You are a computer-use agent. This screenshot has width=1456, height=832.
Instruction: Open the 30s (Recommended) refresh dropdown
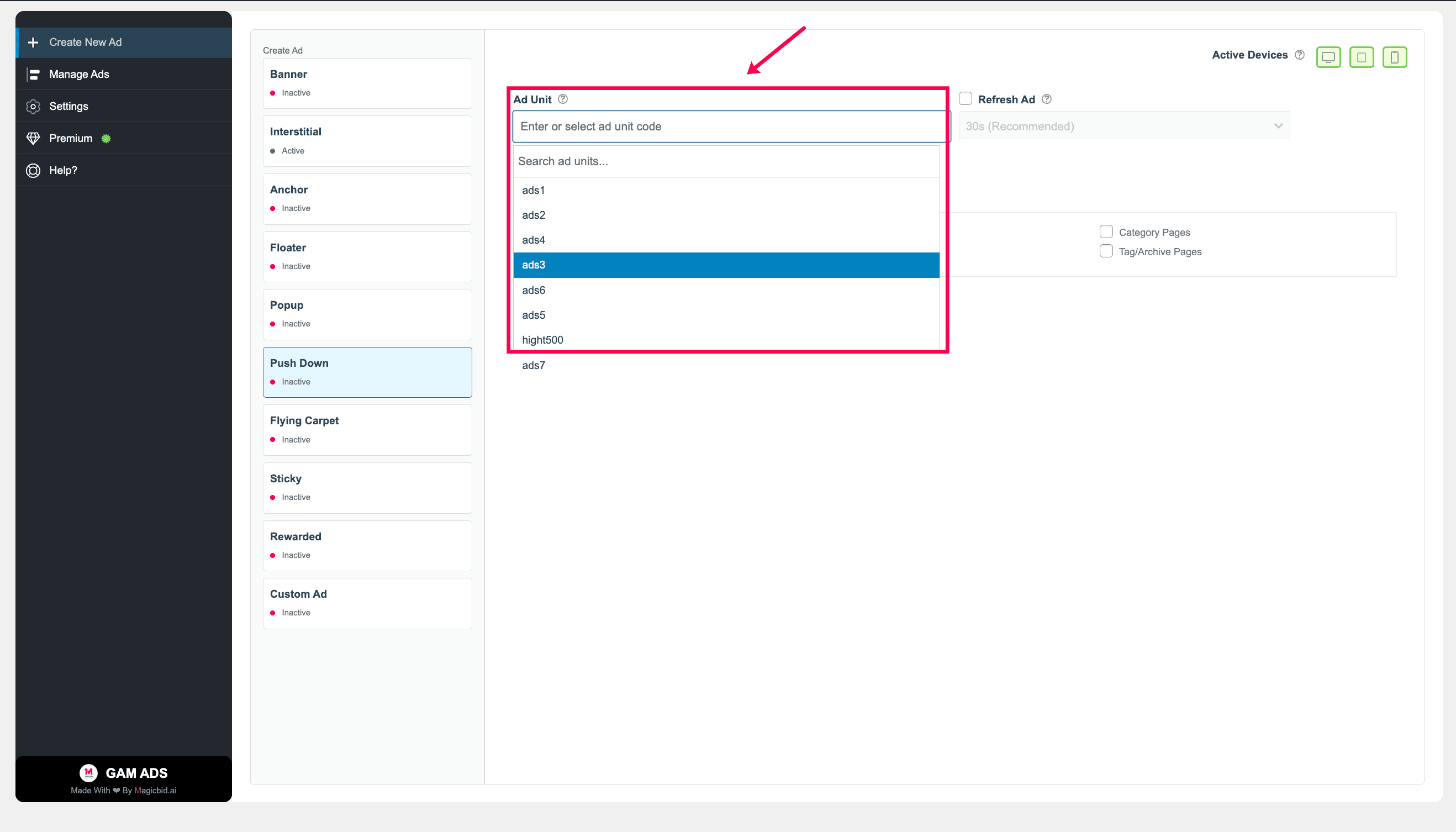(1123, 126)
